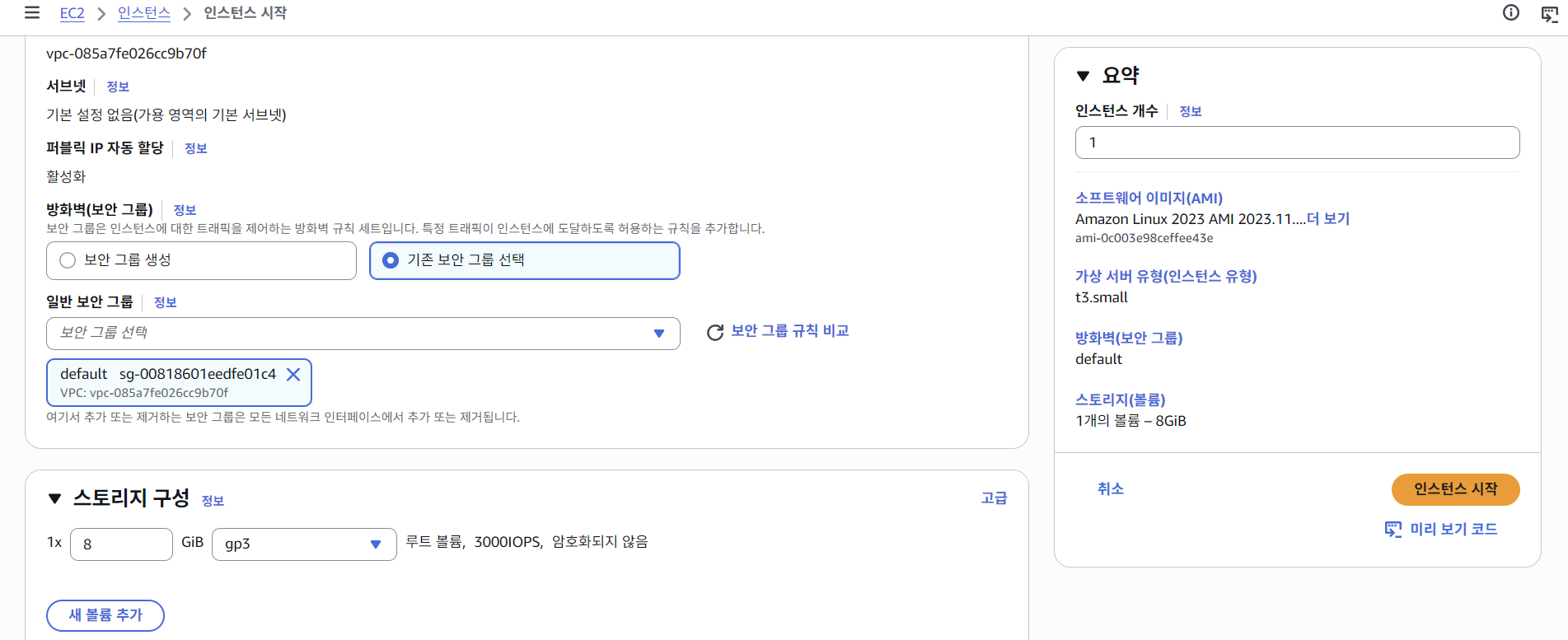1568x640 pixels.
Task: Click 취소 to cancel launch
Action: coord(1110,488)
